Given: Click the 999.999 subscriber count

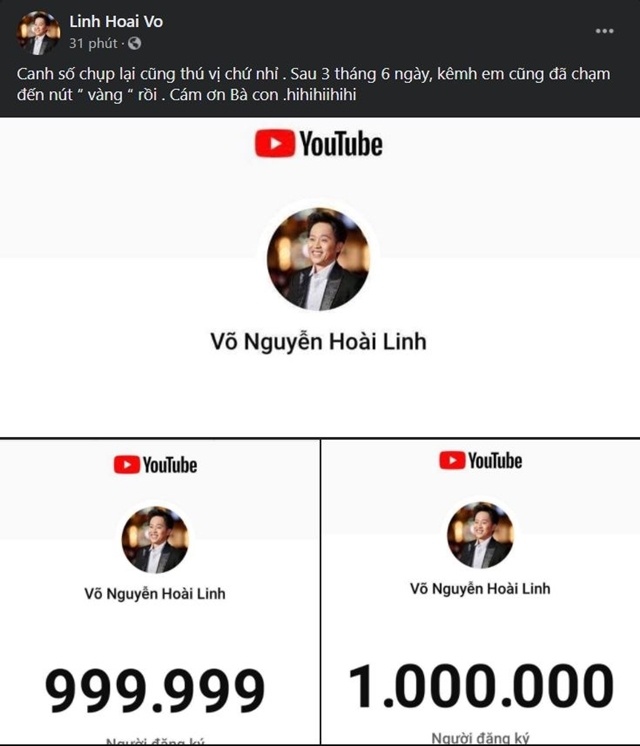Looking at the screenshot, I should click(155, 689).
